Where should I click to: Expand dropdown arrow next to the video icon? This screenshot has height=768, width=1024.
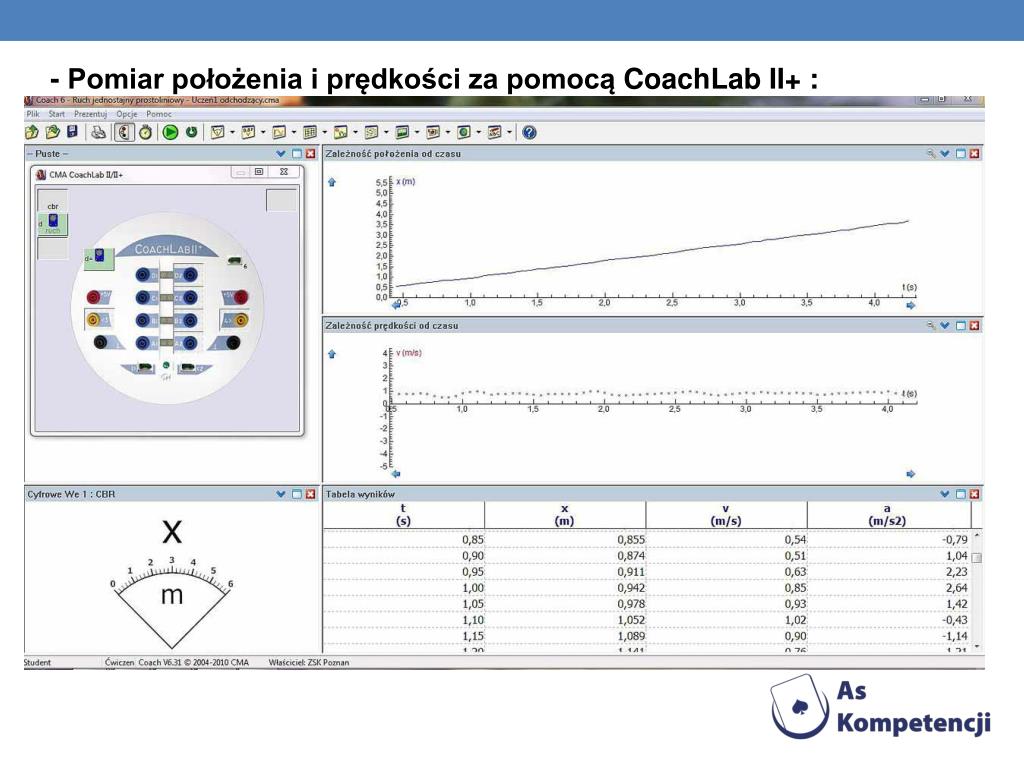point(447,133)
